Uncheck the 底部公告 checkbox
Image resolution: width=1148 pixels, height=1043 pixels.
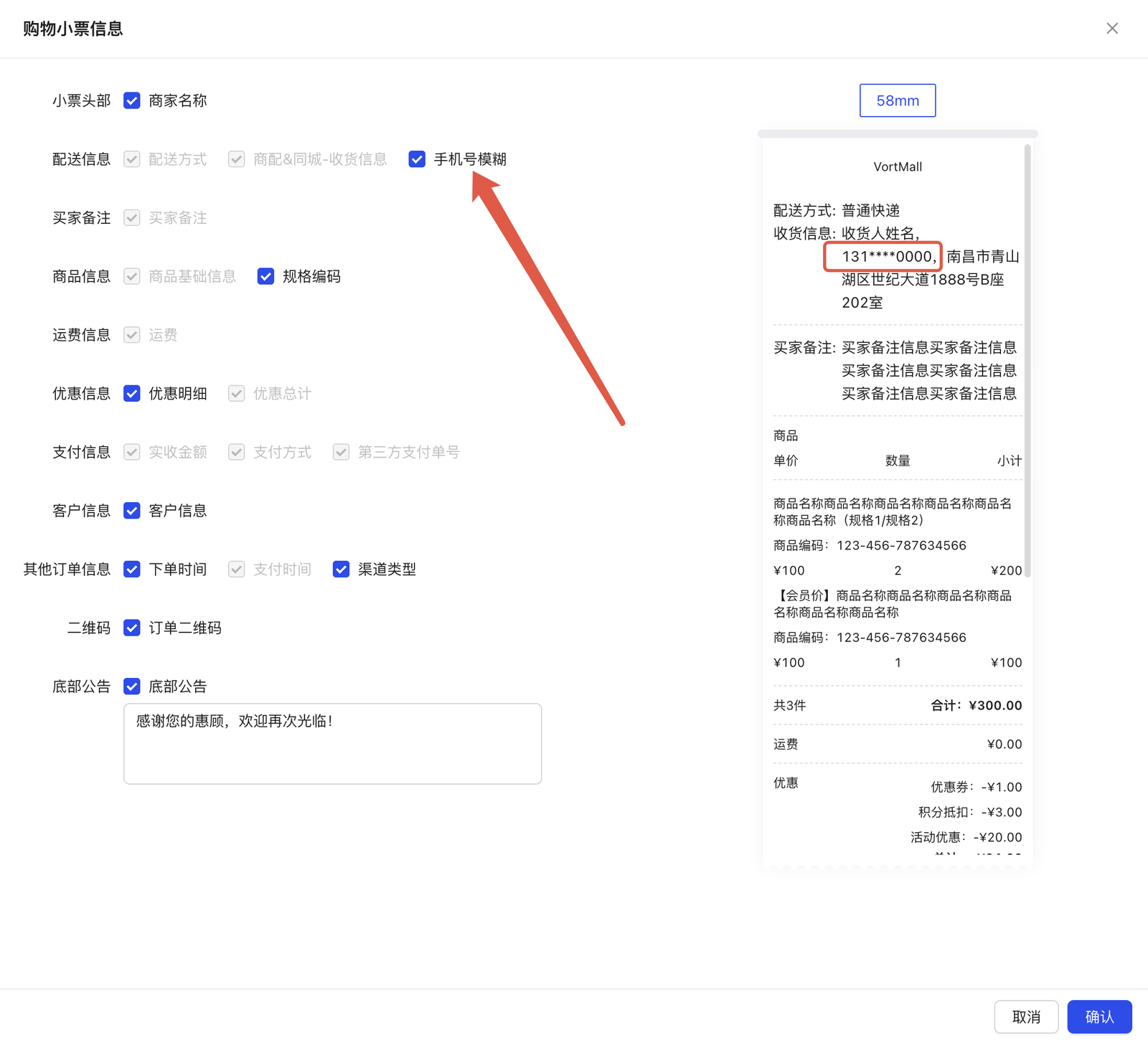coord(132,686)
